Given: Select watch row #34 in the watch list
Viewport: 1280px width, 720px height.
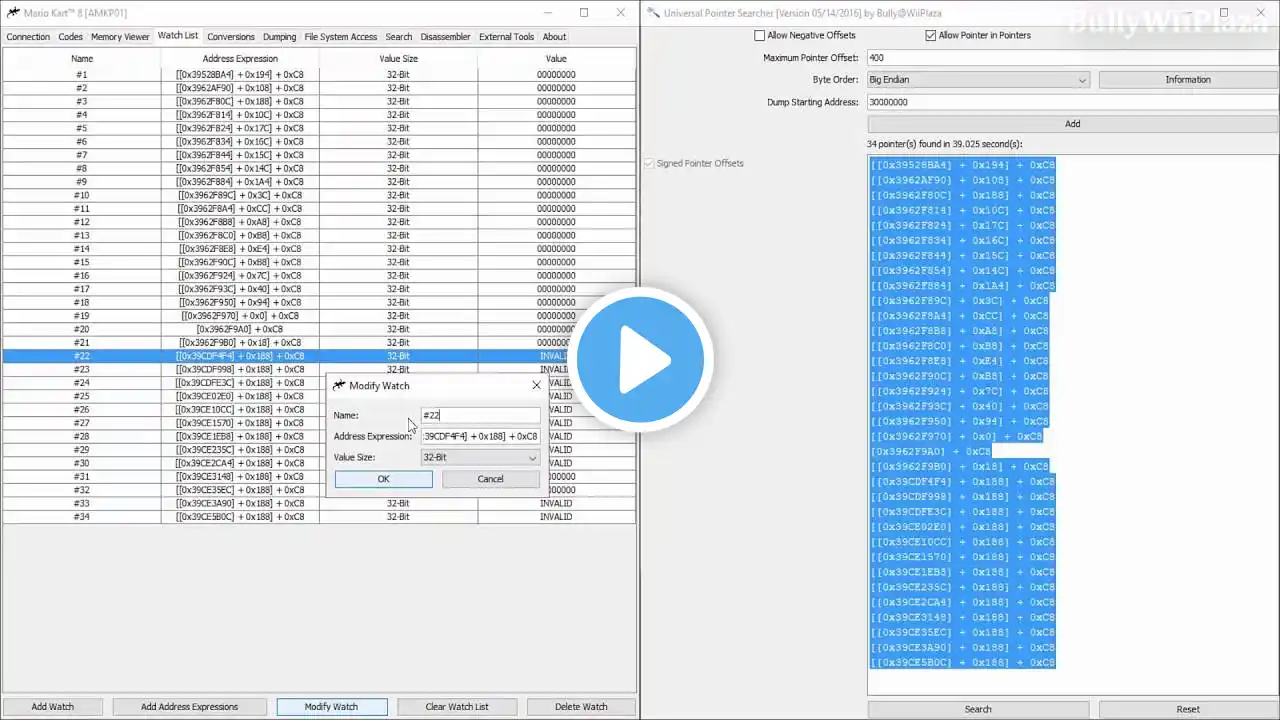Looking at the screenshot, I should click(319, 517).
